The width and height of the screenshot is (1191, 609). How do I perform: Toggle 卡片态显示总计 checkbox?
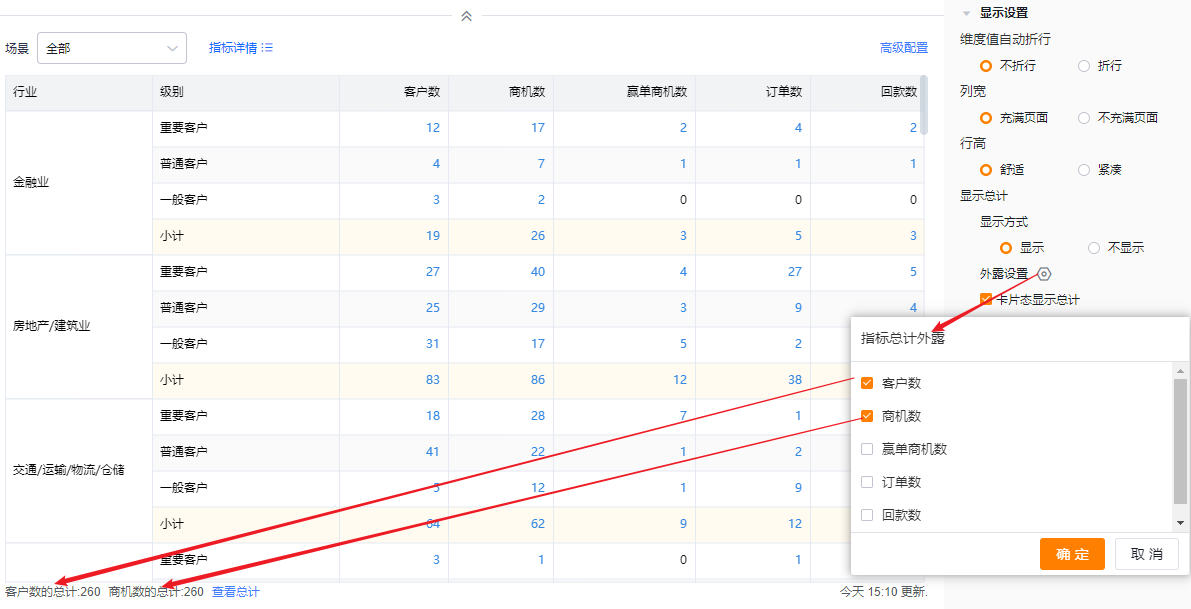coord(986,299)
